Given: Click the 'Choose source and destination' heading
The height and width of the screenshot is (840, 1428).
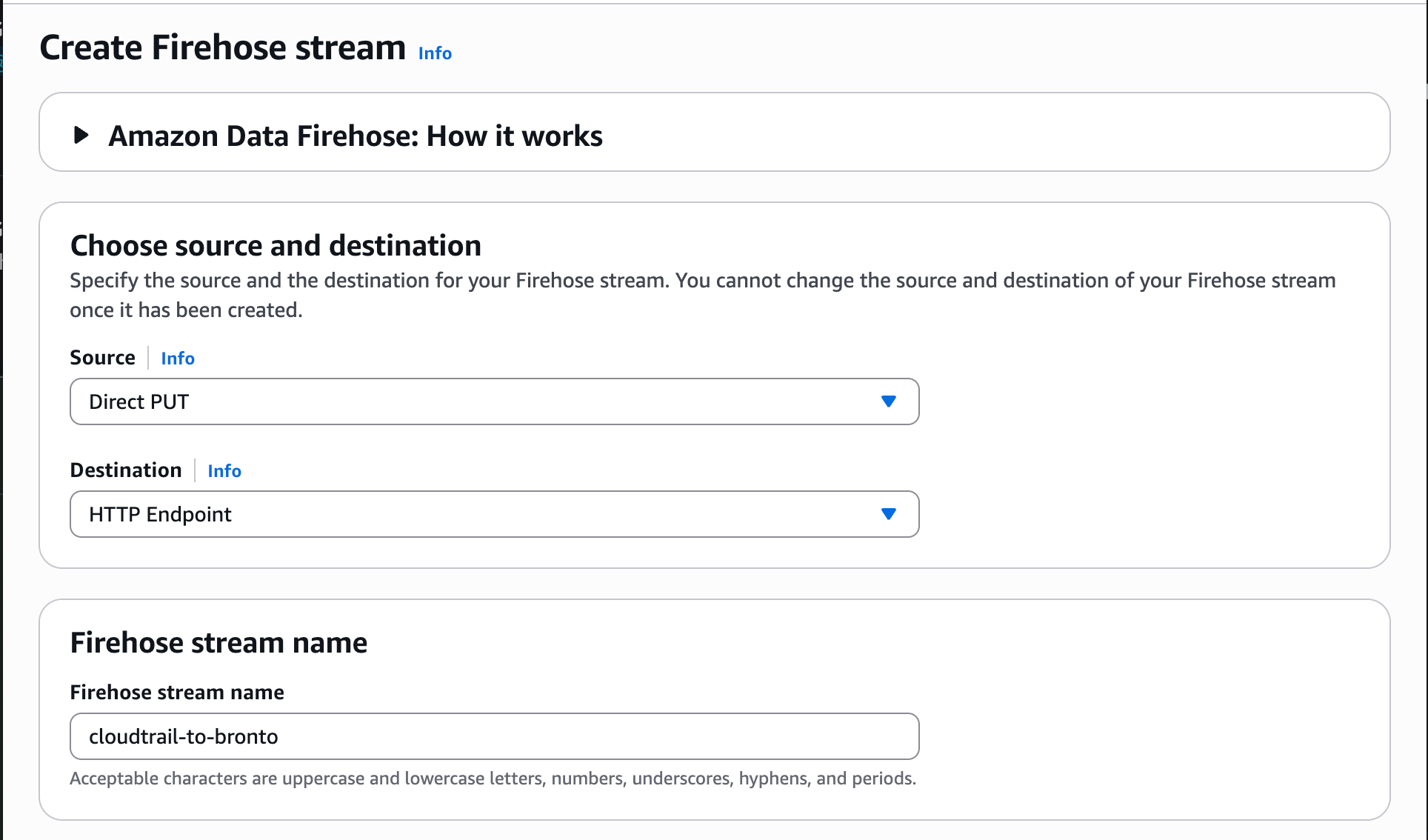Looking at the screenshot, I should point(276,246).
